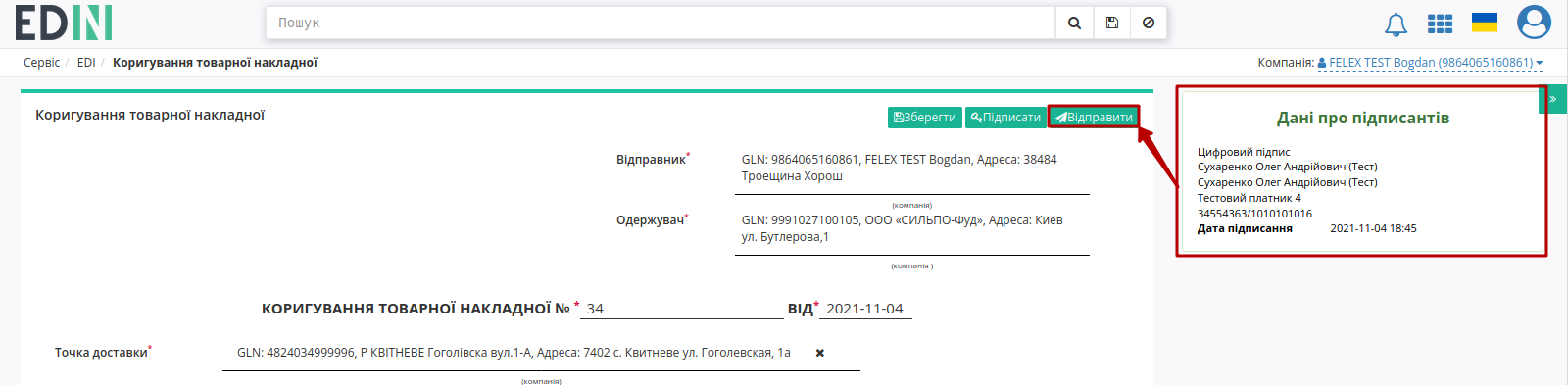Click the Ukrainian flag language icon
The width and height of the screenshot is (1568, 385).
click(1485, 23)
